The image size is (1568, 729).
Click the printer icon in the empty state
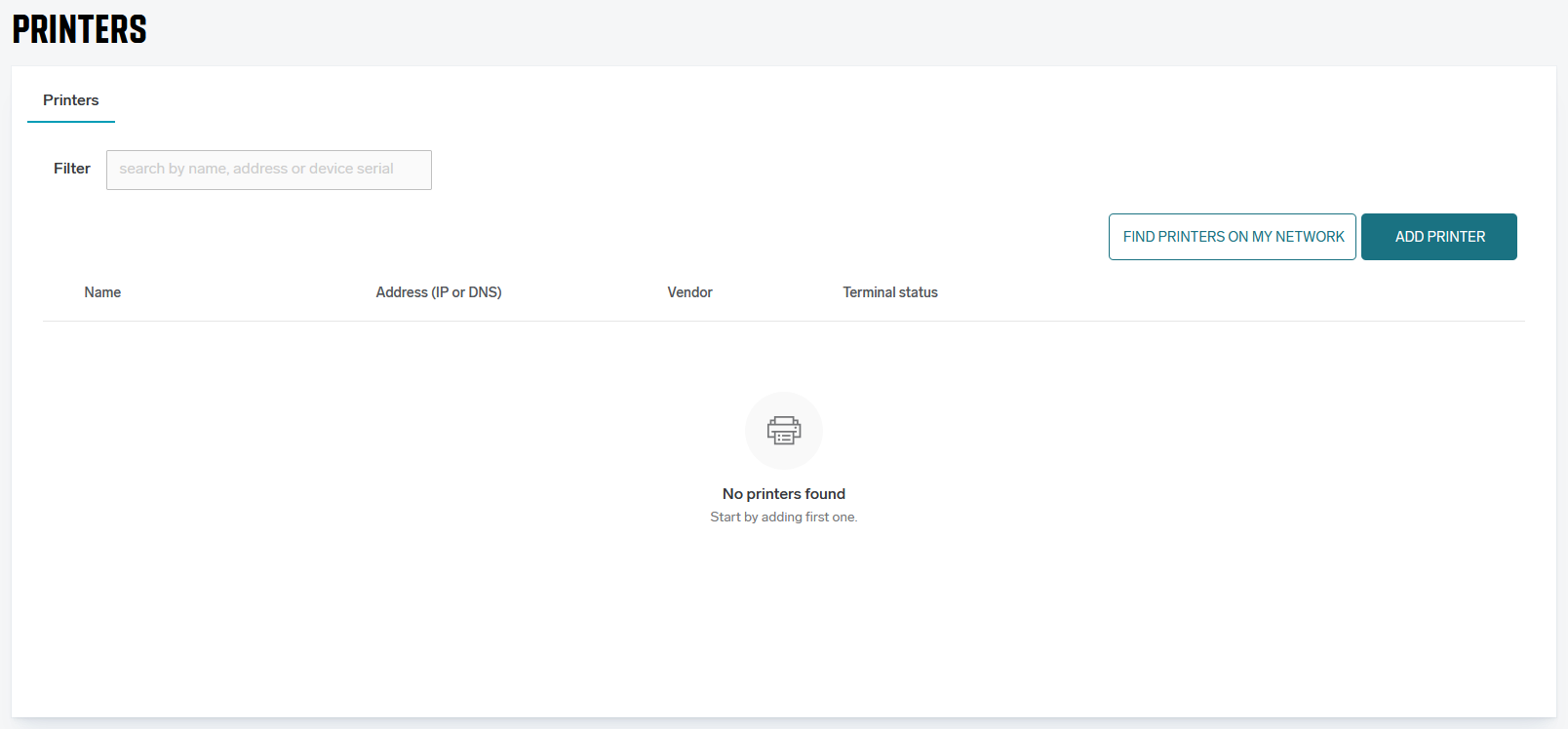783,431
